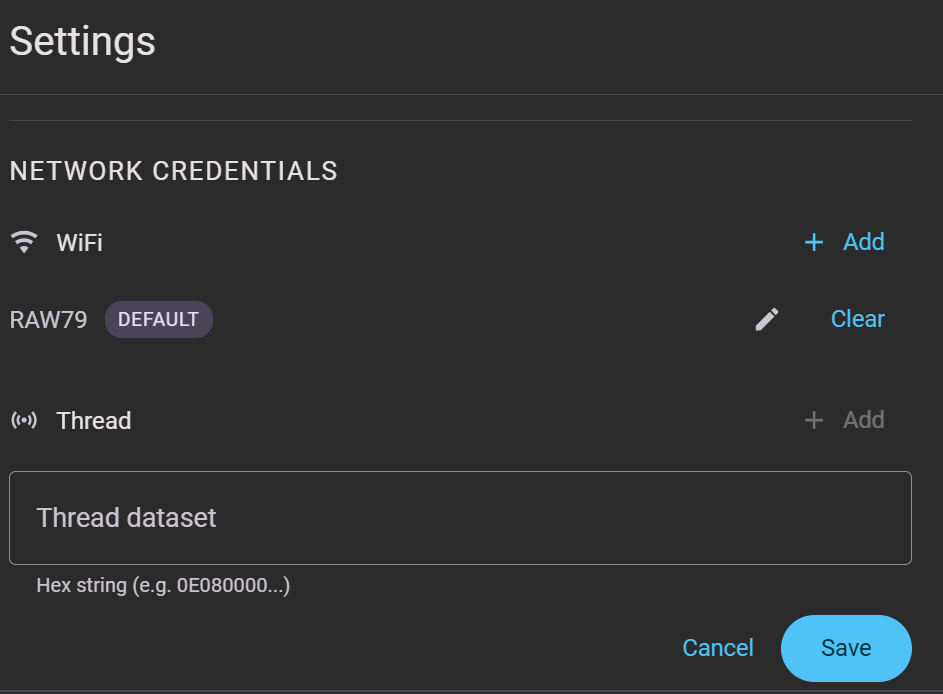943x694 pixels.
Task: Click the Thread radio-waves icon
Action: (24, 420)
